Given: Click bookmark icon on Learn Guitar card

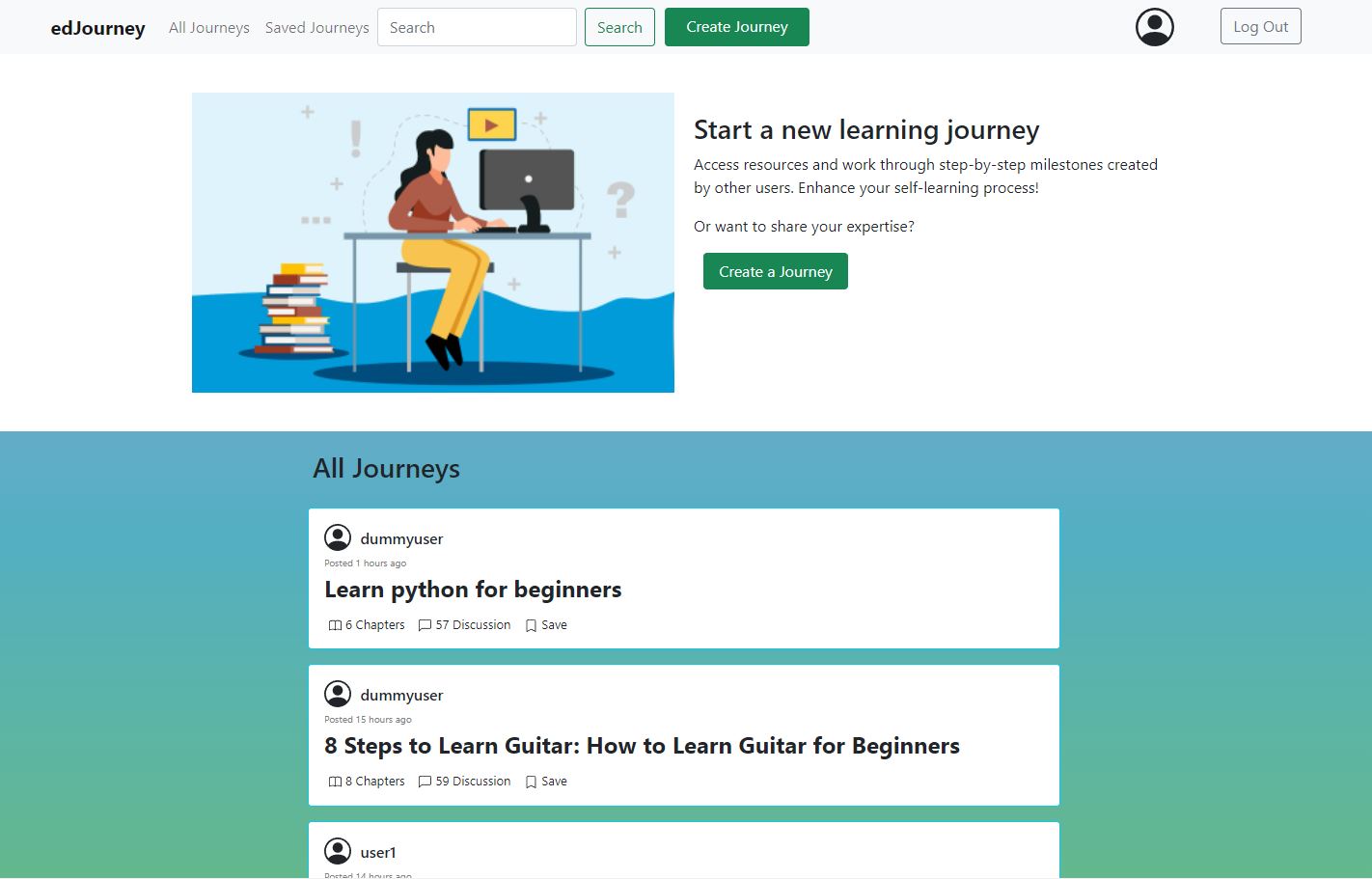Looking at the screenshot, I should [531, 782].
